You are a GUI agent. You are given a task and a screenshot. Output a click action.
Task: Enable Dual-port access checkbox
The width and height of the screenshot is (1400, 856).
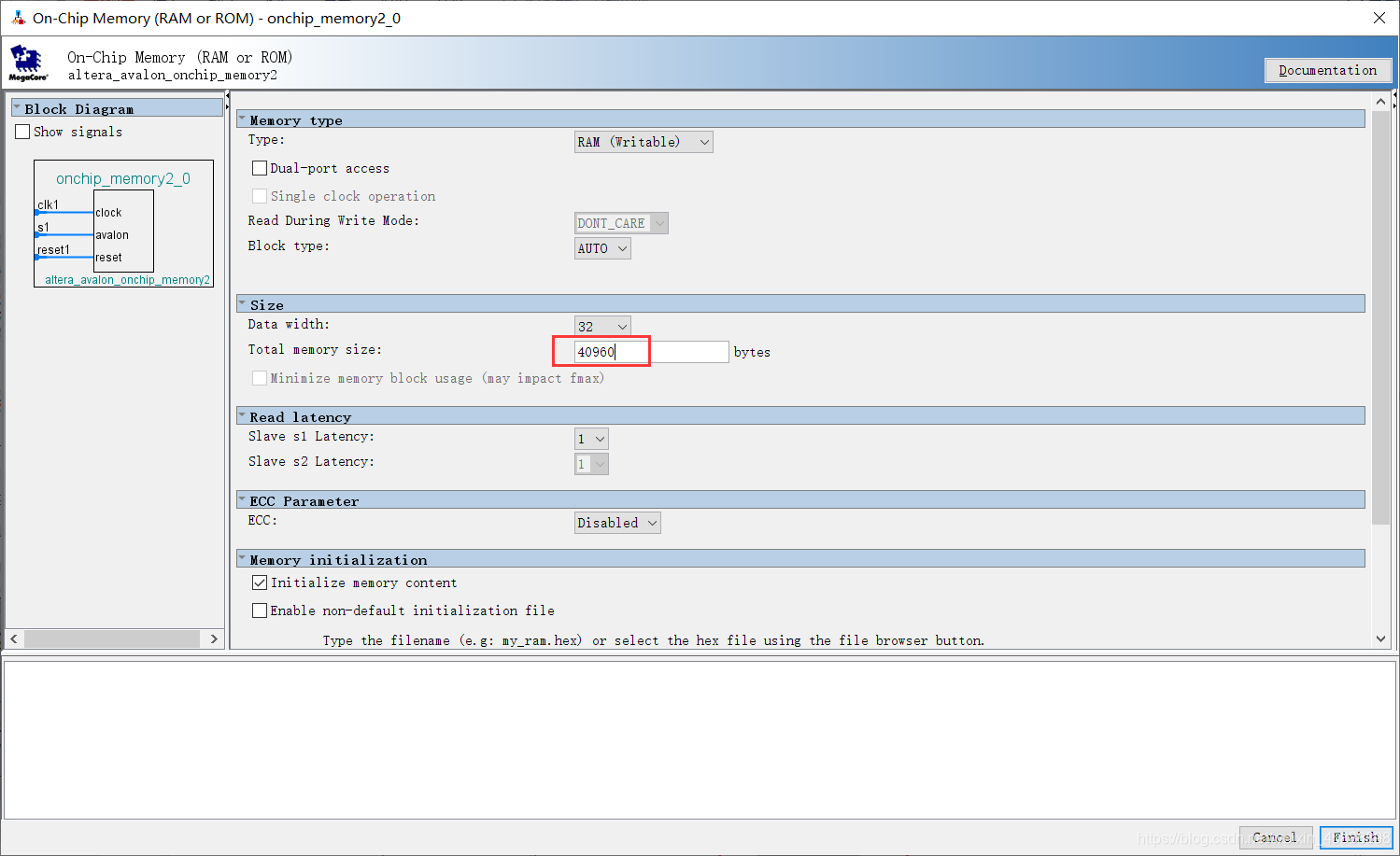click(260, 168)
